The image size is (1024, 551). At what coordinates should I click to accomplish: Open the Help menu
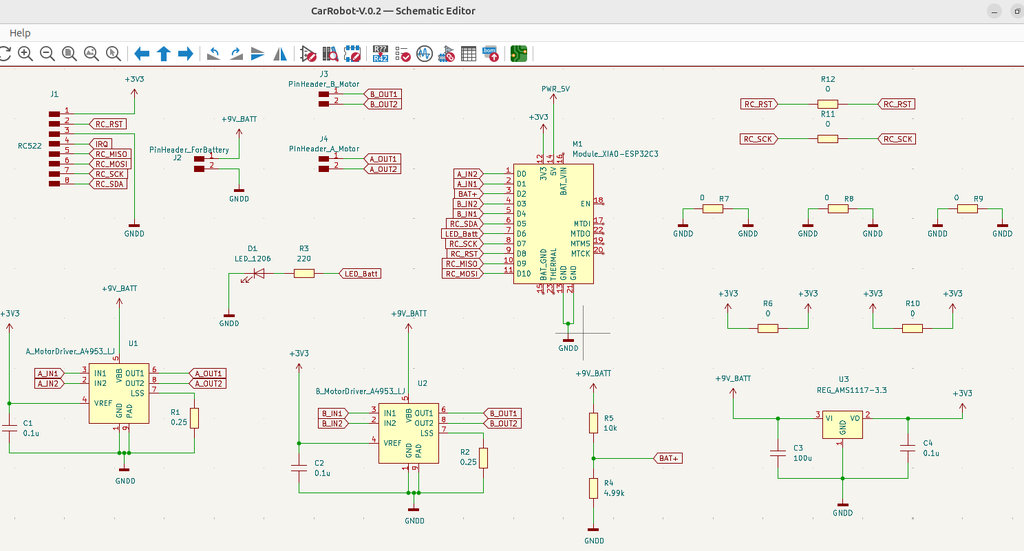click(20, 33)
